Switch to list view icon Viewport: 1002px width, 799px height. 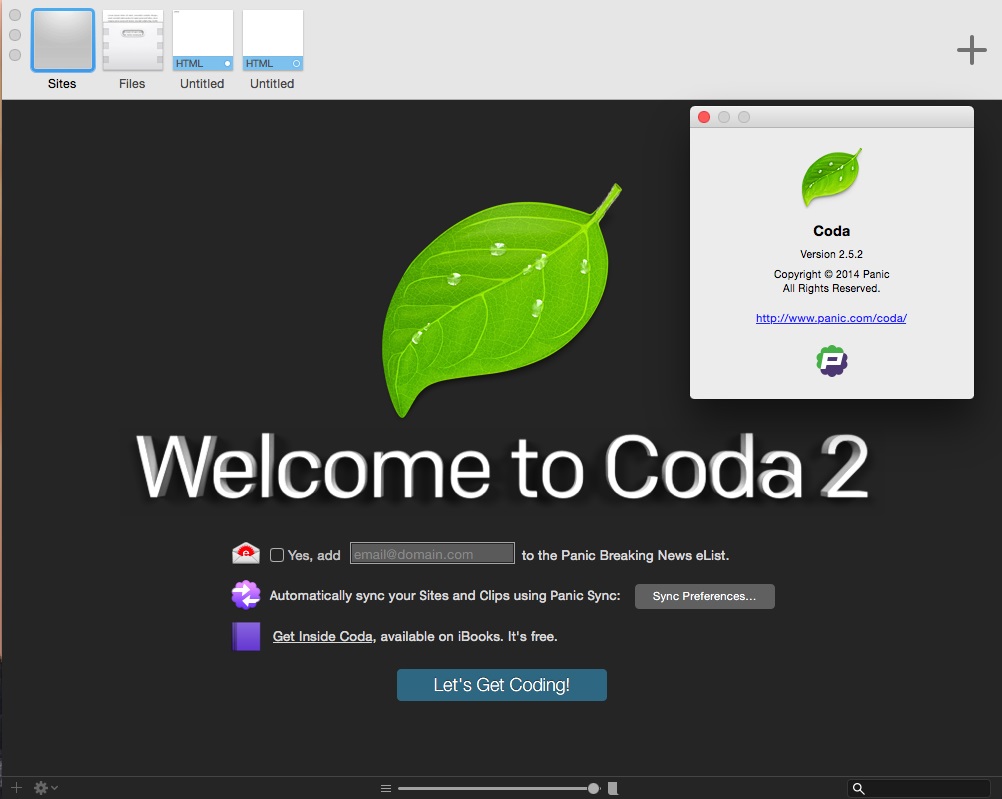tap(386, 788)
